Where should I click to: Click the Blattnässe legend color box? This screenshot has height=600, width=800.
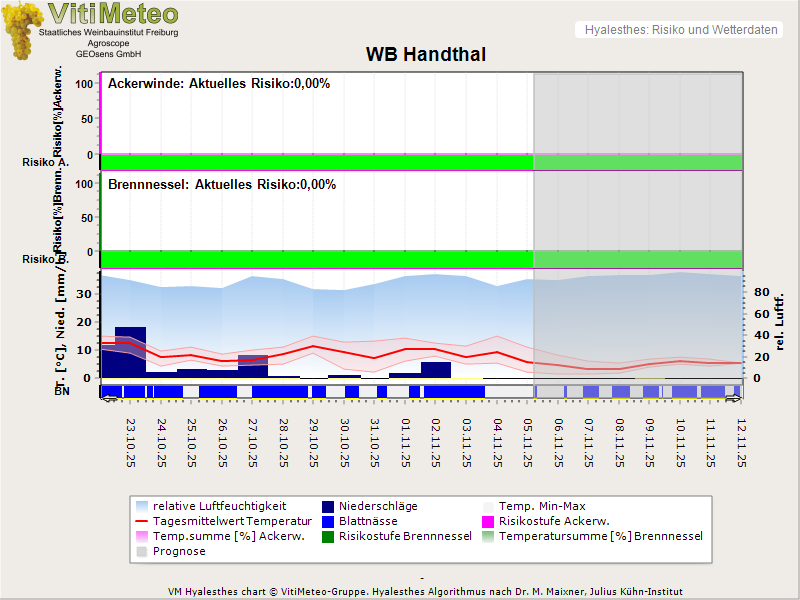point(329,521)
